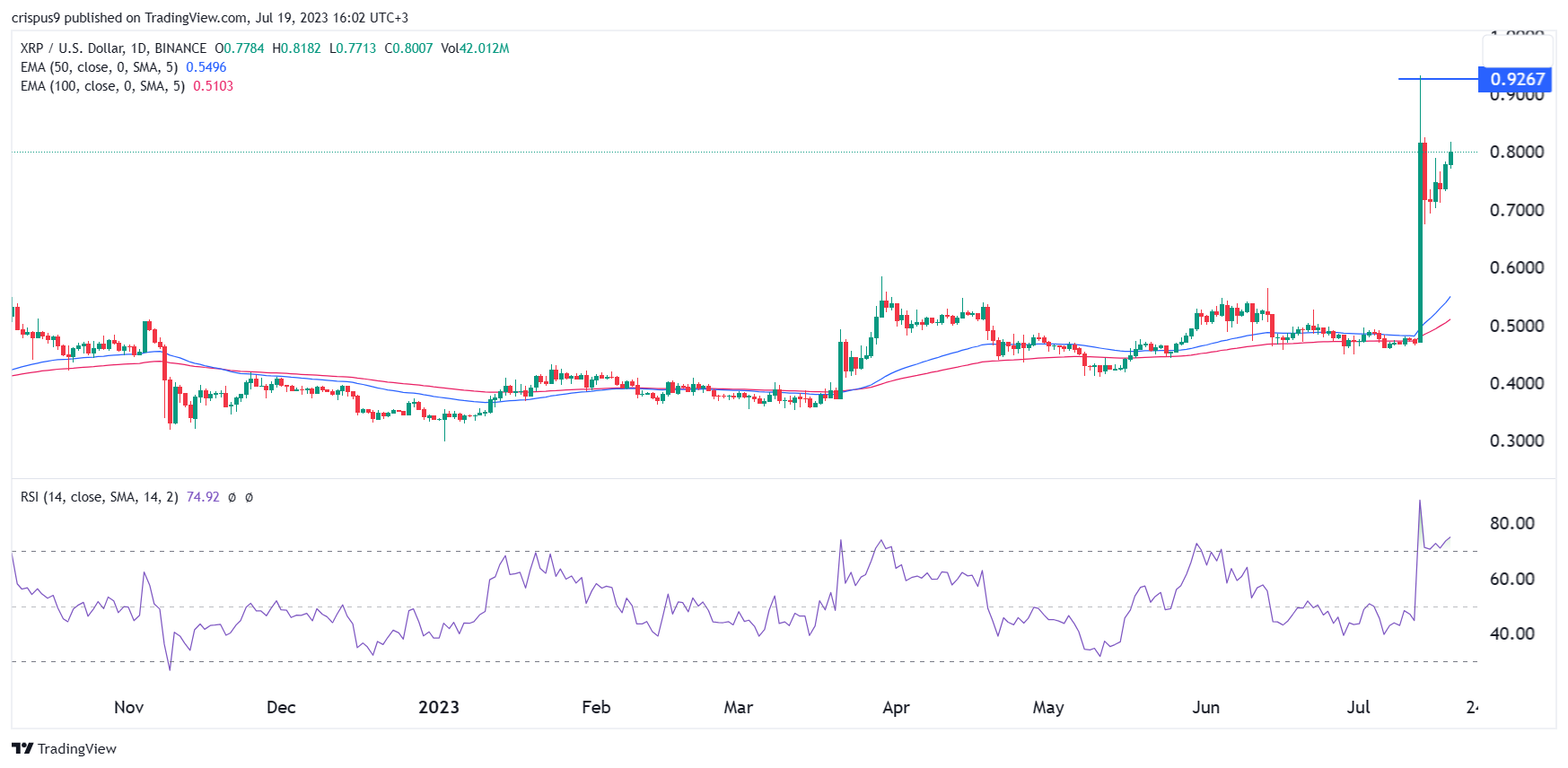Click the 0.7000 price axis label

tap(1517, 210)
